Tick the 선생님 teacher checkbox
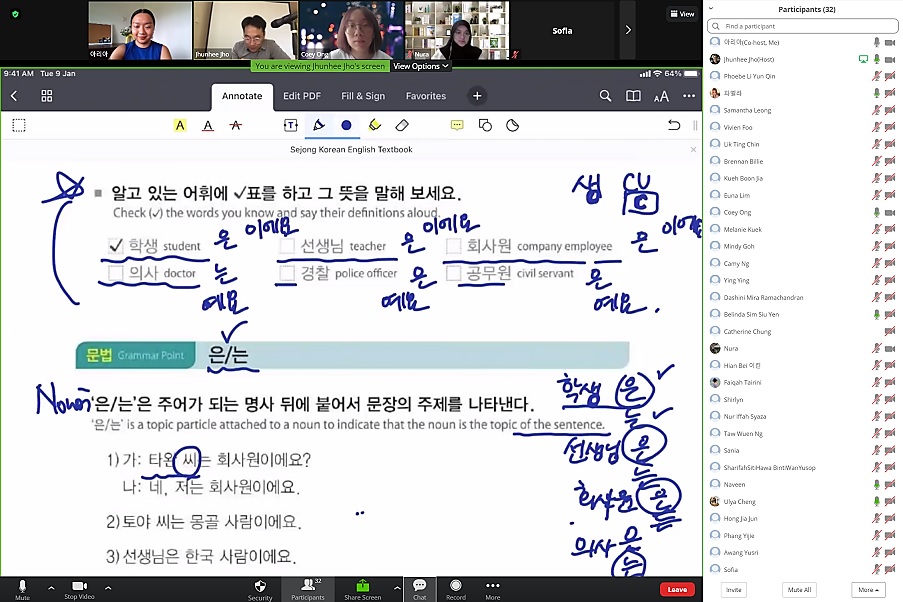The width and height of the screenshot is (903, 602). 287,246
